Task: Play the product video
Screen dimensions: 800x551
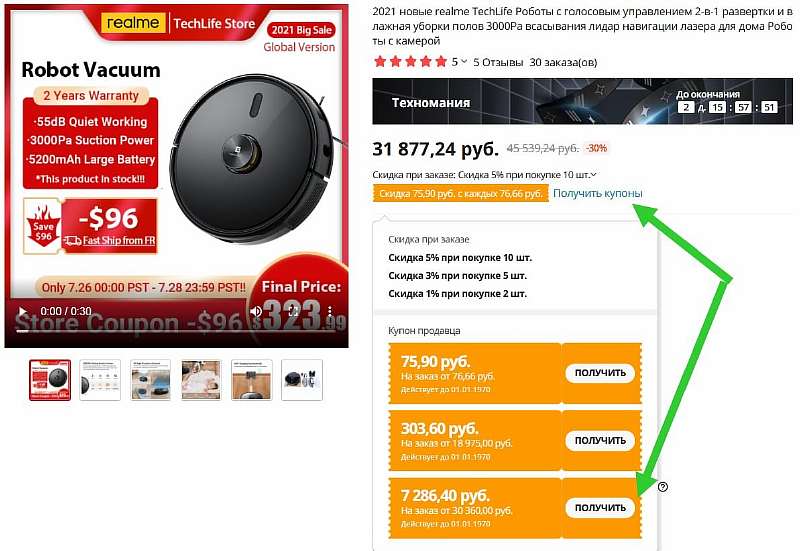Action: tap(22, 311)
